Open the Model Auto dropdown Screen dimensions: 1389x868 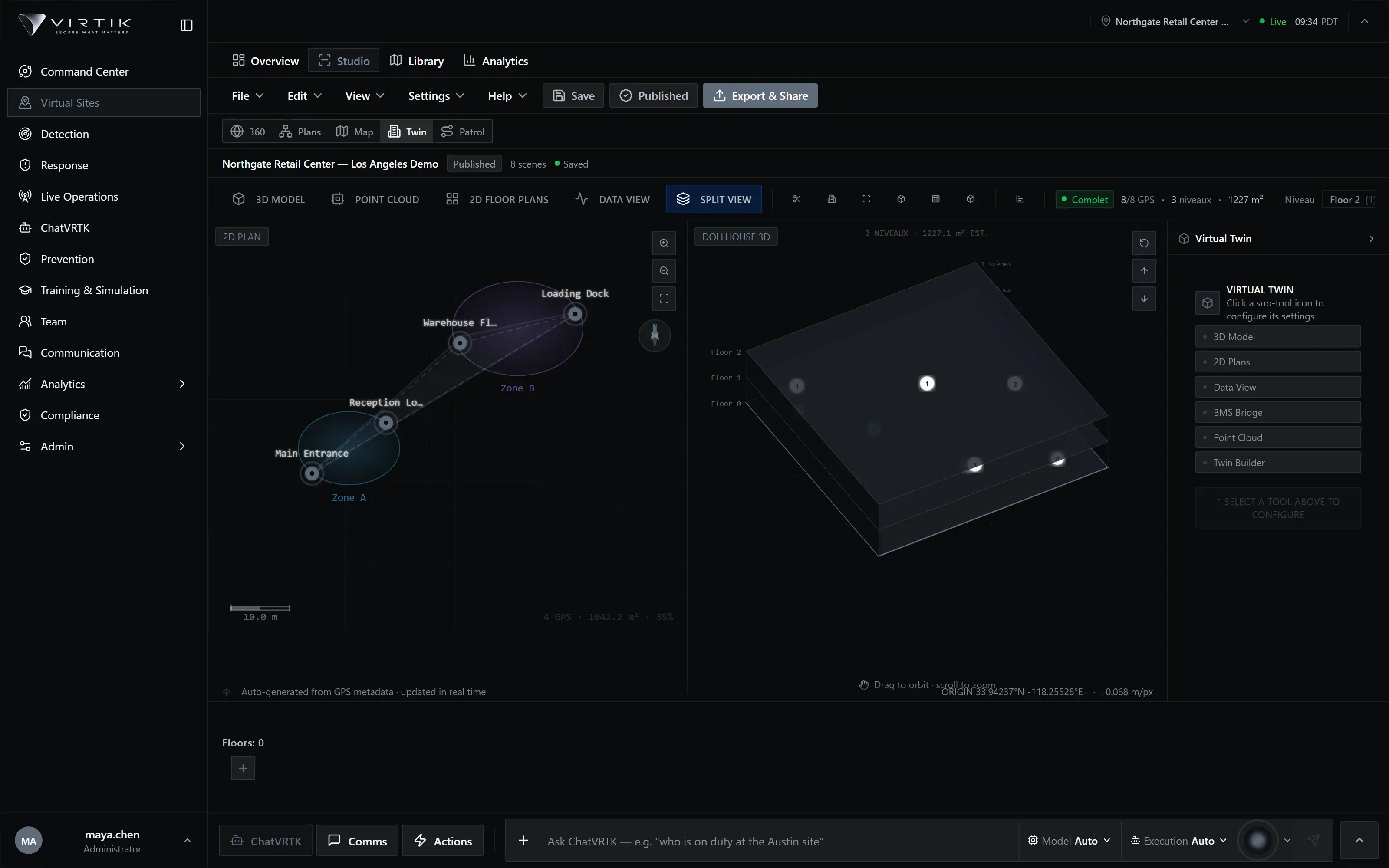point(1069,841)
